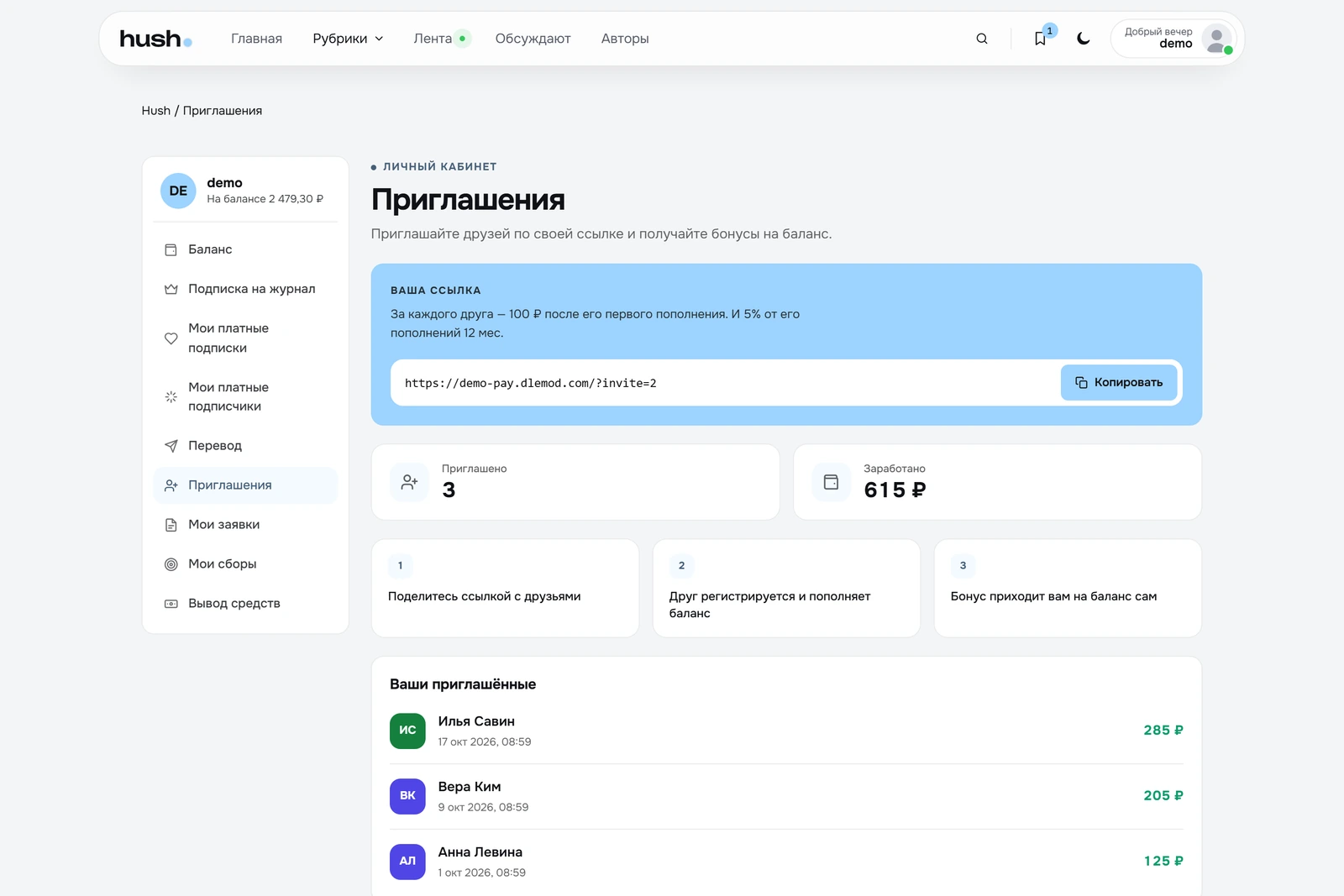Open Мои платные подписки in sidebar
This screenshot has width=1344, height=896.
tap(245, 338)
